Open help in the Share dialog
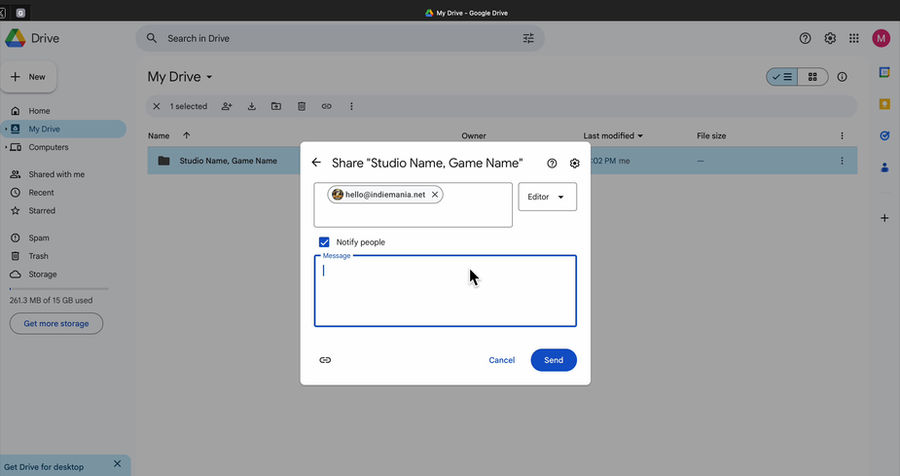900x476 pixels. [x=552, y=163]
